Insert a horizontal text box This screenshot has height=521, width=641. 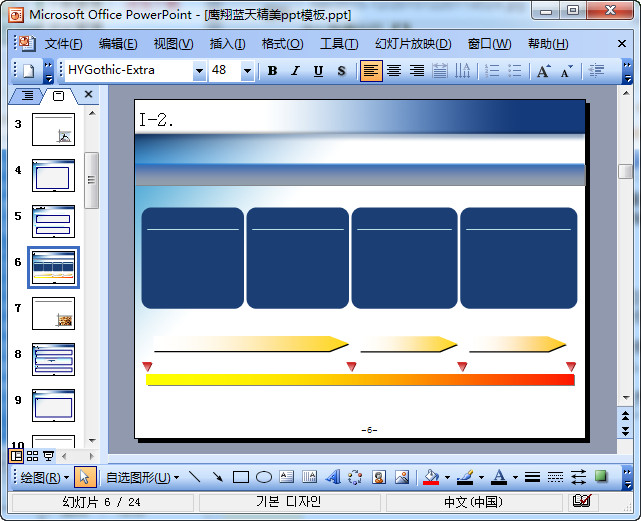tap(287, 477)
